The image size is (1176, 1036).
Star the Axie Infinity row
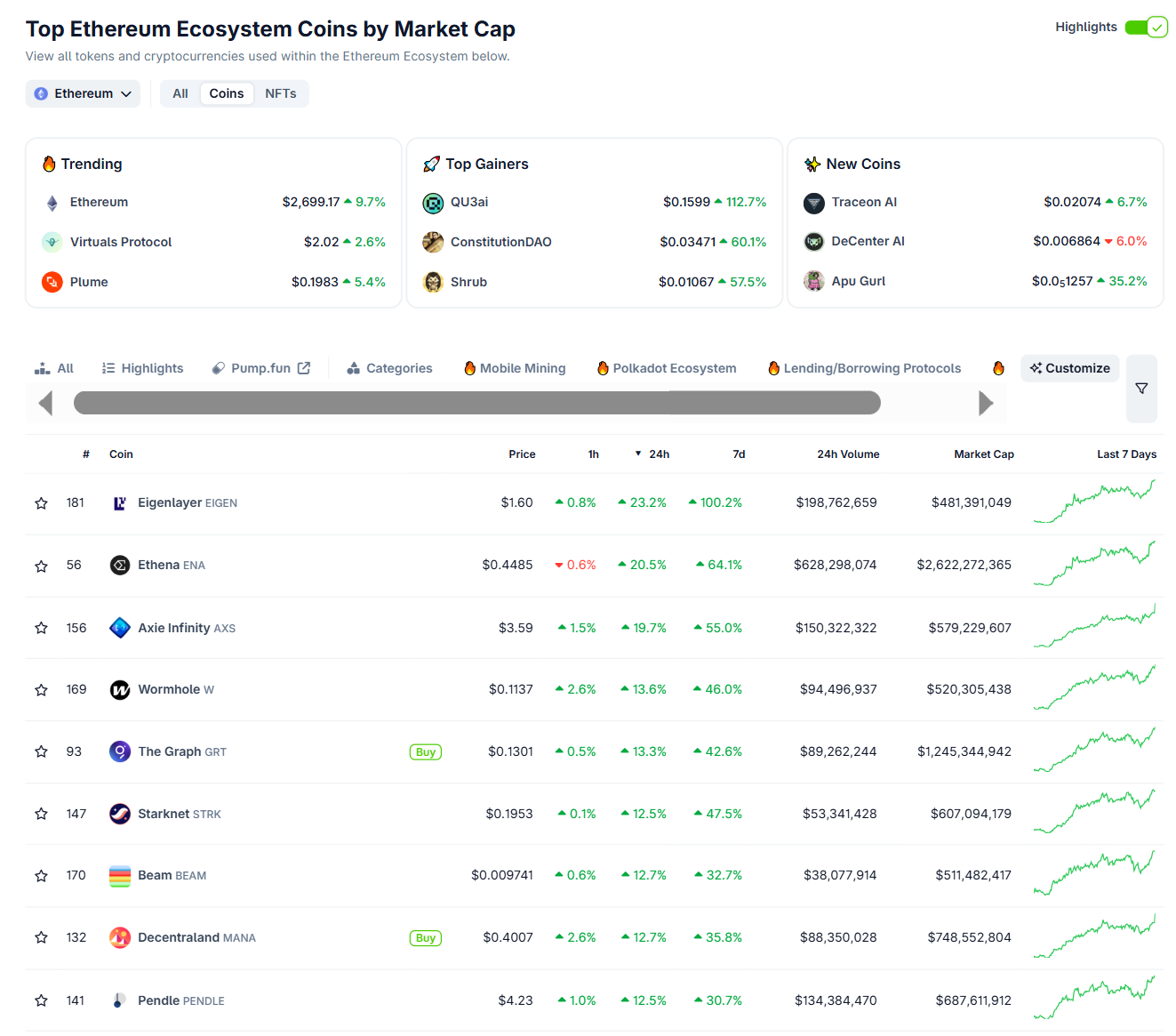pos(41,628)
